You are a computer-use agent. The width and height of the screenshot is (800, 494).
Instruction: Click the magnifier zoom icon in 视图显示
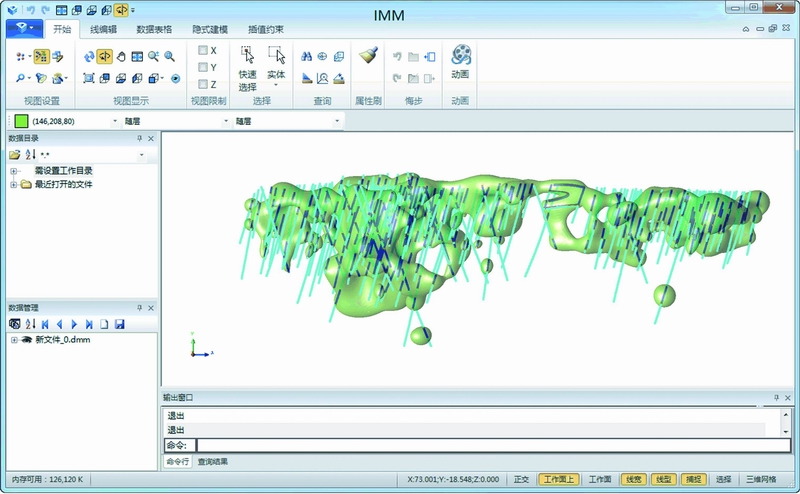point(170,57)
